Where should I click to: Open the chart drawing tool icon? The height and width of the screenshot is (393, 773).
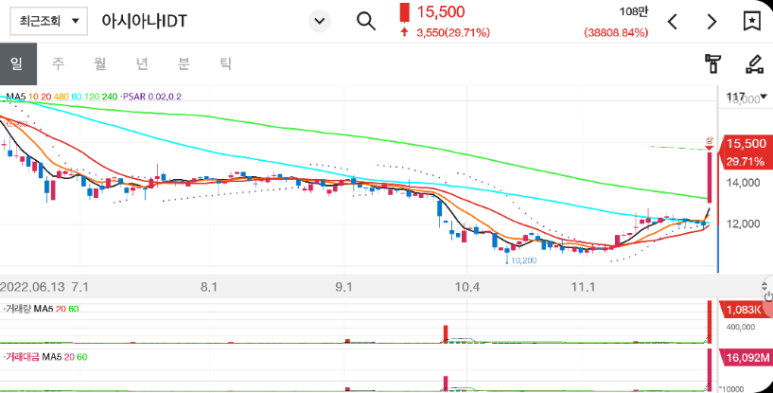[x=754, y=64]
